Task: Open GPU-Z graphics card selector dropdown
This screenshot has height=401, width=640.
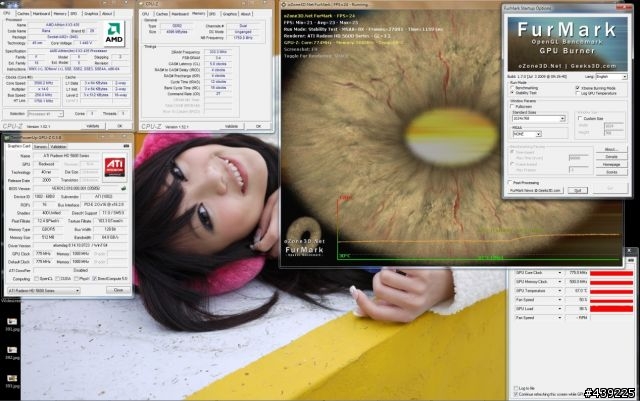Action: click(x=43, y=291)
